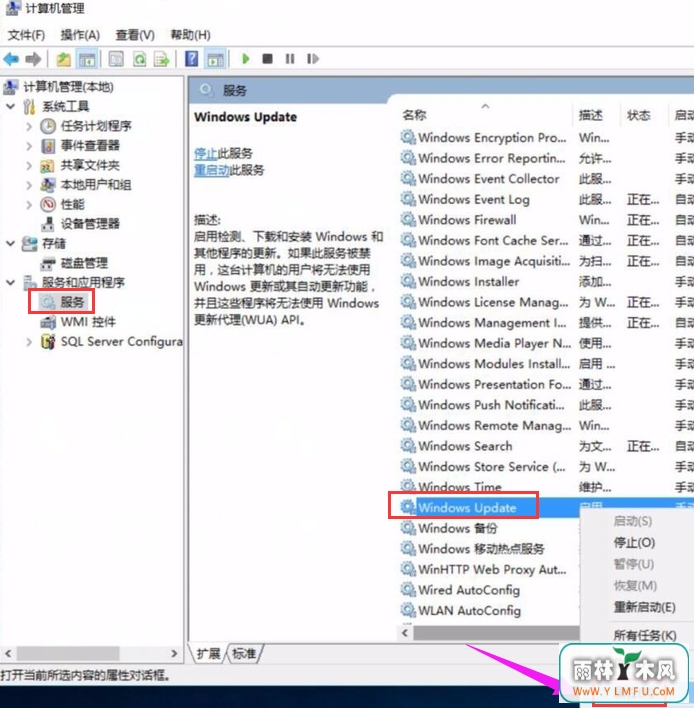The image size is (694, 708).
Task: Click the gear icon of Windows Search
Action: click(408, 446)
